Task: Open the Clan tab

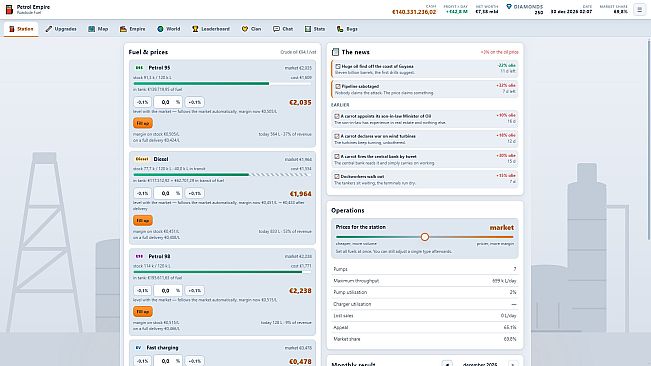Action: pyautogui.click(x=251, y=29)
